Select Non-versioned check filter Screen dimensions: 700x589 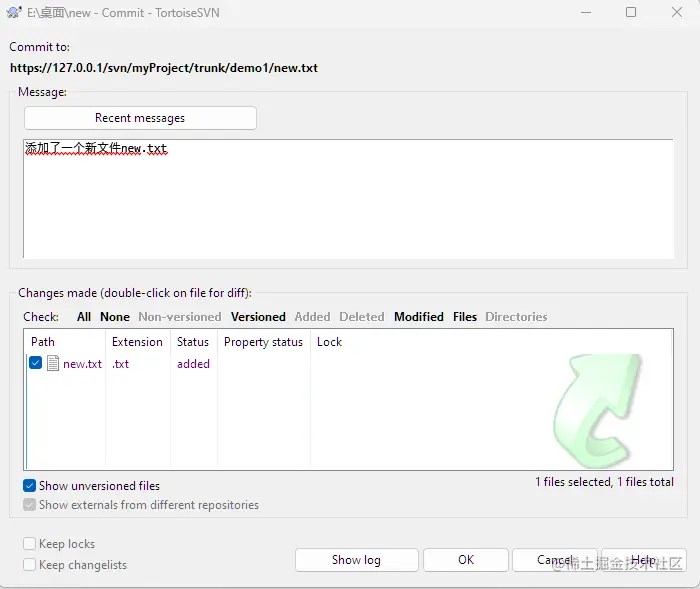pos(180,317)
